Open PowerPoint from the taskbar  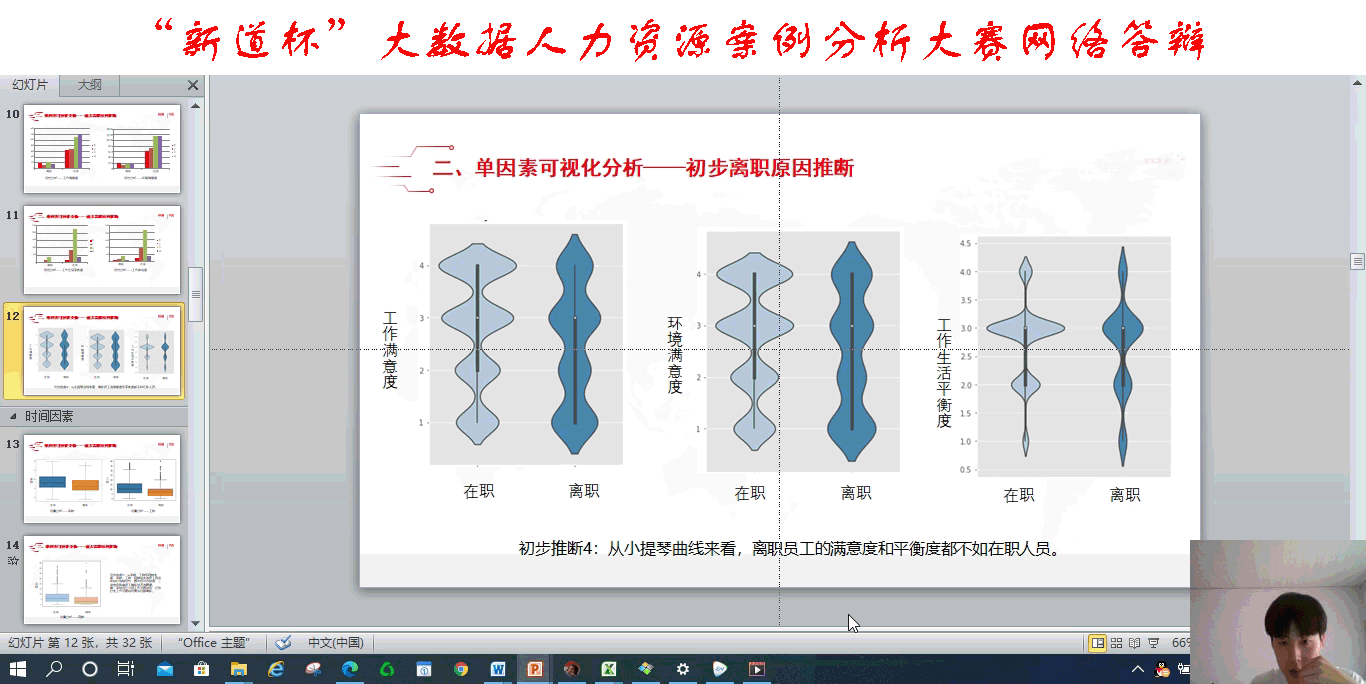535,669
